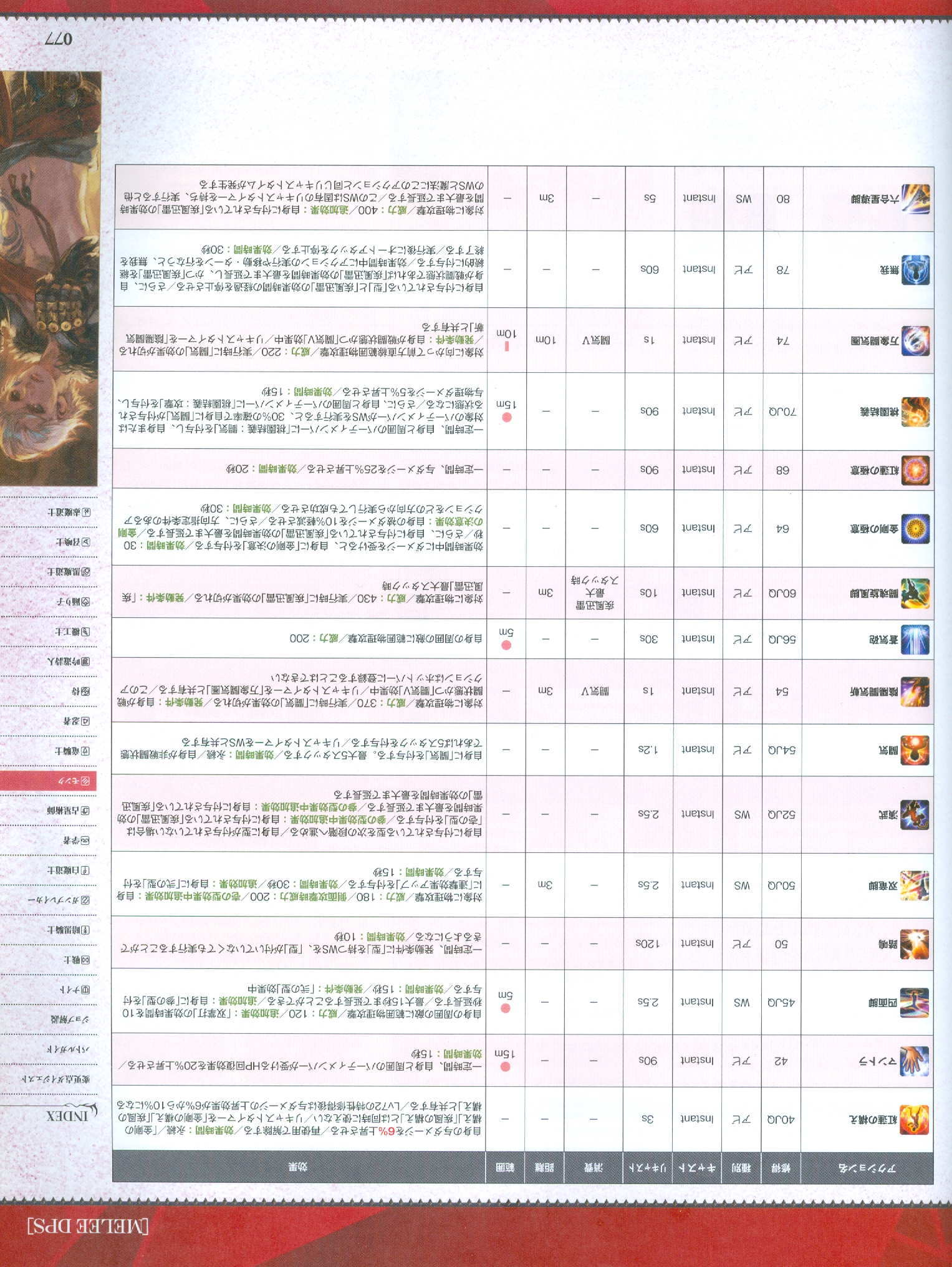This screenshot has width=952, height=1267.
Task: Click the 六合星導脚 action icon
Action: tap(915, 200)
